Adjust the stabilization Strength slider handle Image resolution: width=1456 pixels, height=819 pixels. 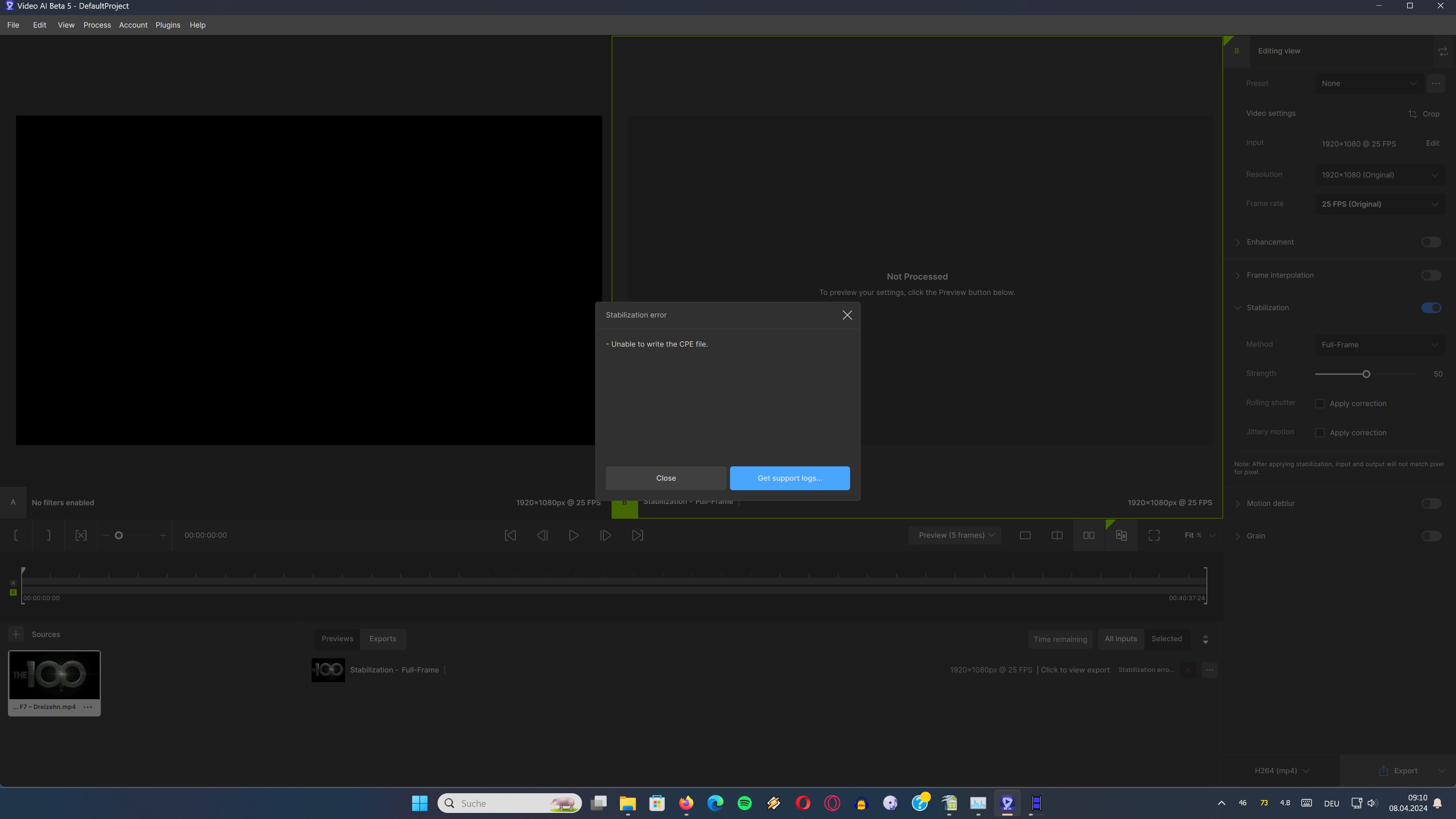1366,374
